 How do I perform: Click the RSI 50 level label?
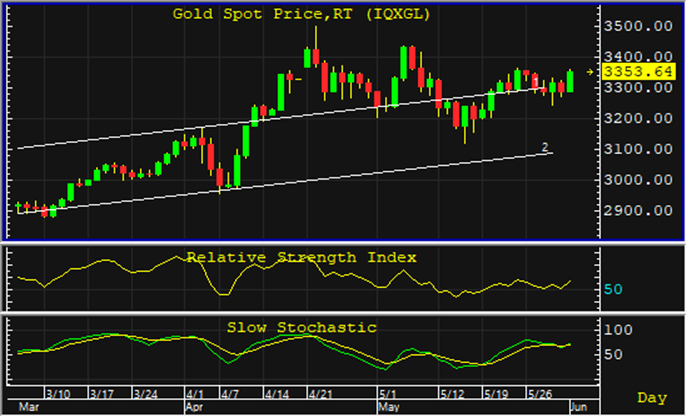tap(613, 290)
